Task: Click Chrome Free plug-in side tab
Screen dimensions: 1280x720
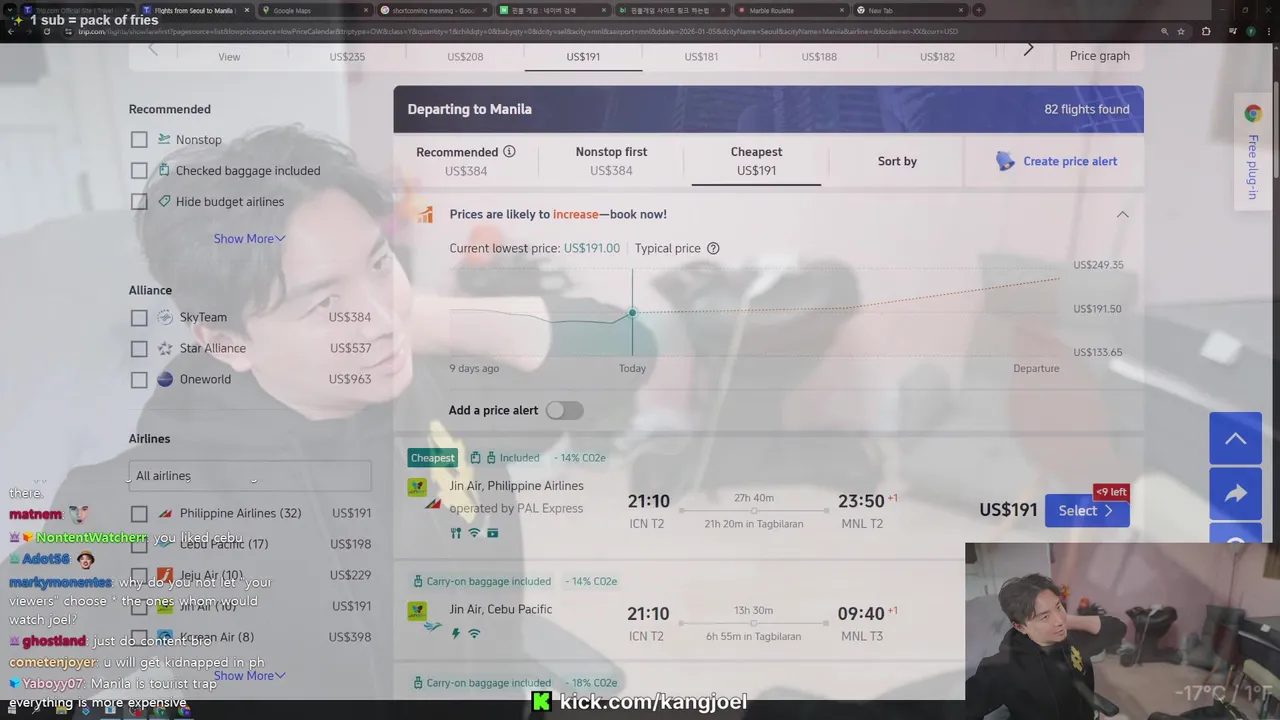Action: pyautogui.click(x=1252, y=152)
